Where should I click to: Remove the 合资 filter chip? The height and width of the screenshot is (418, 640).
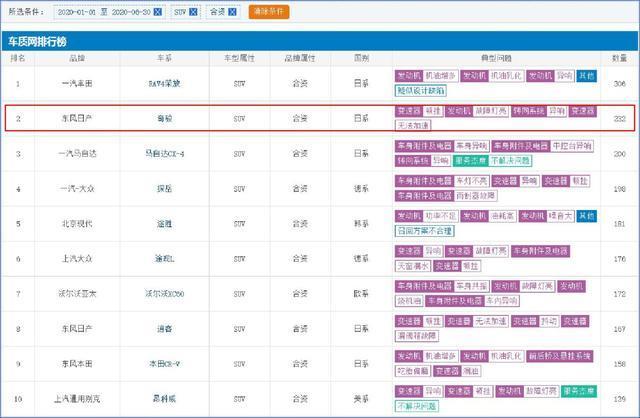232,12
